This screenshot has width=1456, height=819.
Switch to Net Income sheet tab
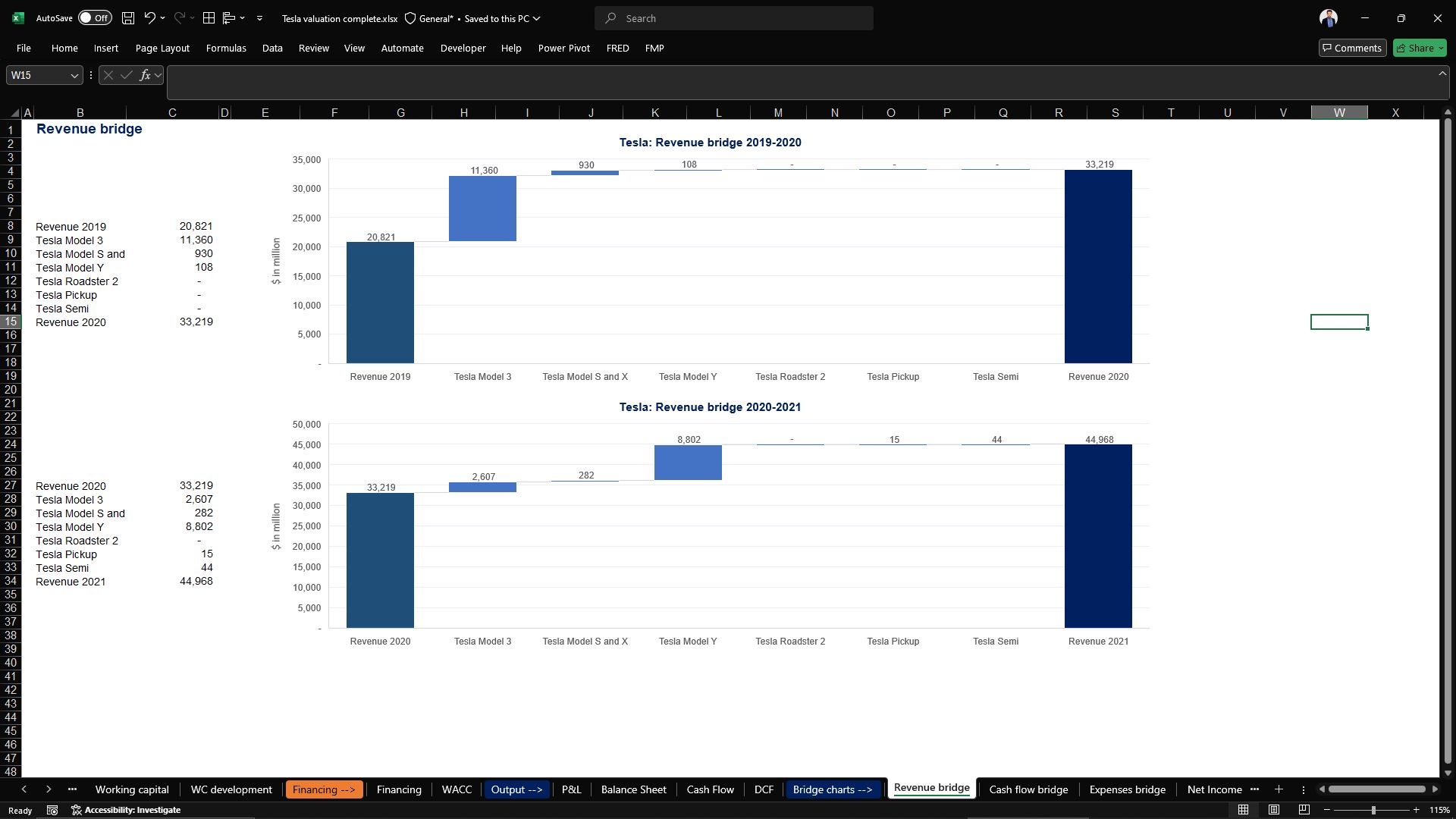click(x=1214, y=789)
